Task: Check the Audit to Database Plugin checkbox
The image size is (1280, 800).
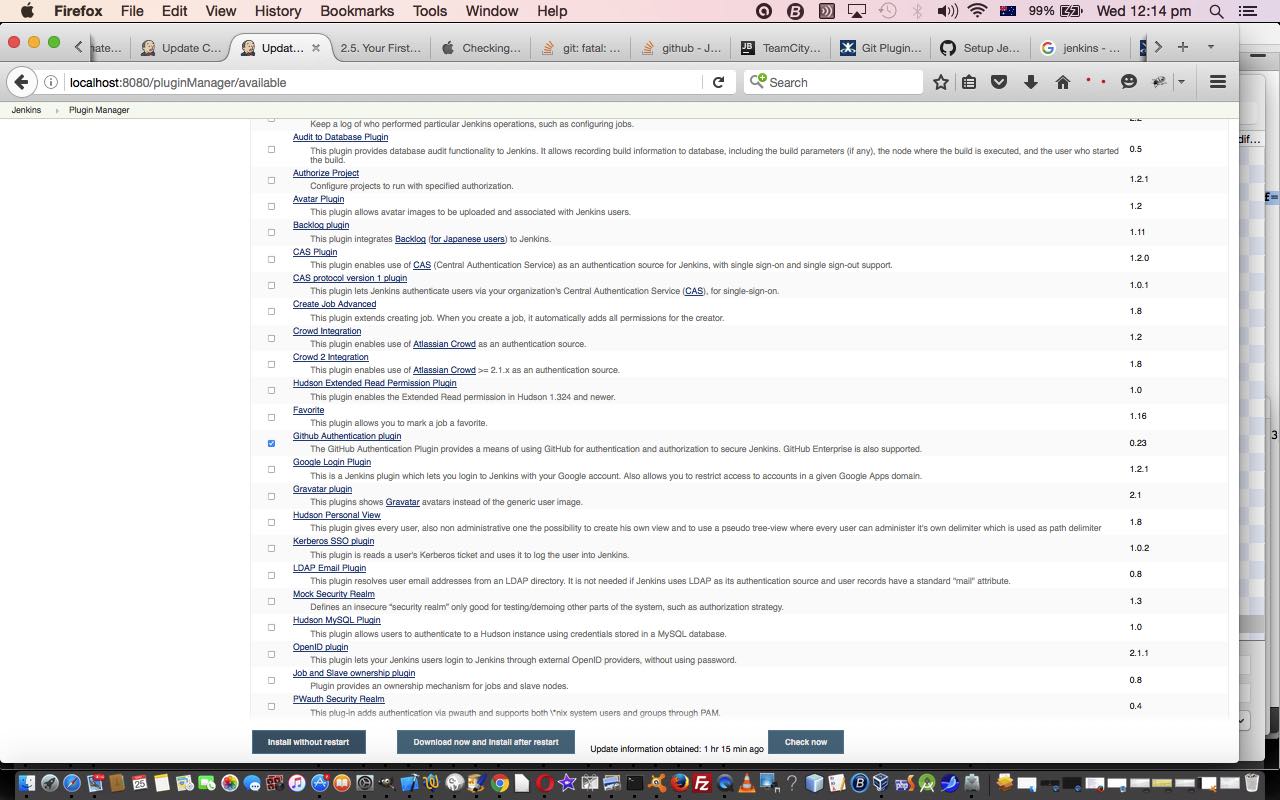Action: click(x=271, y=149)
